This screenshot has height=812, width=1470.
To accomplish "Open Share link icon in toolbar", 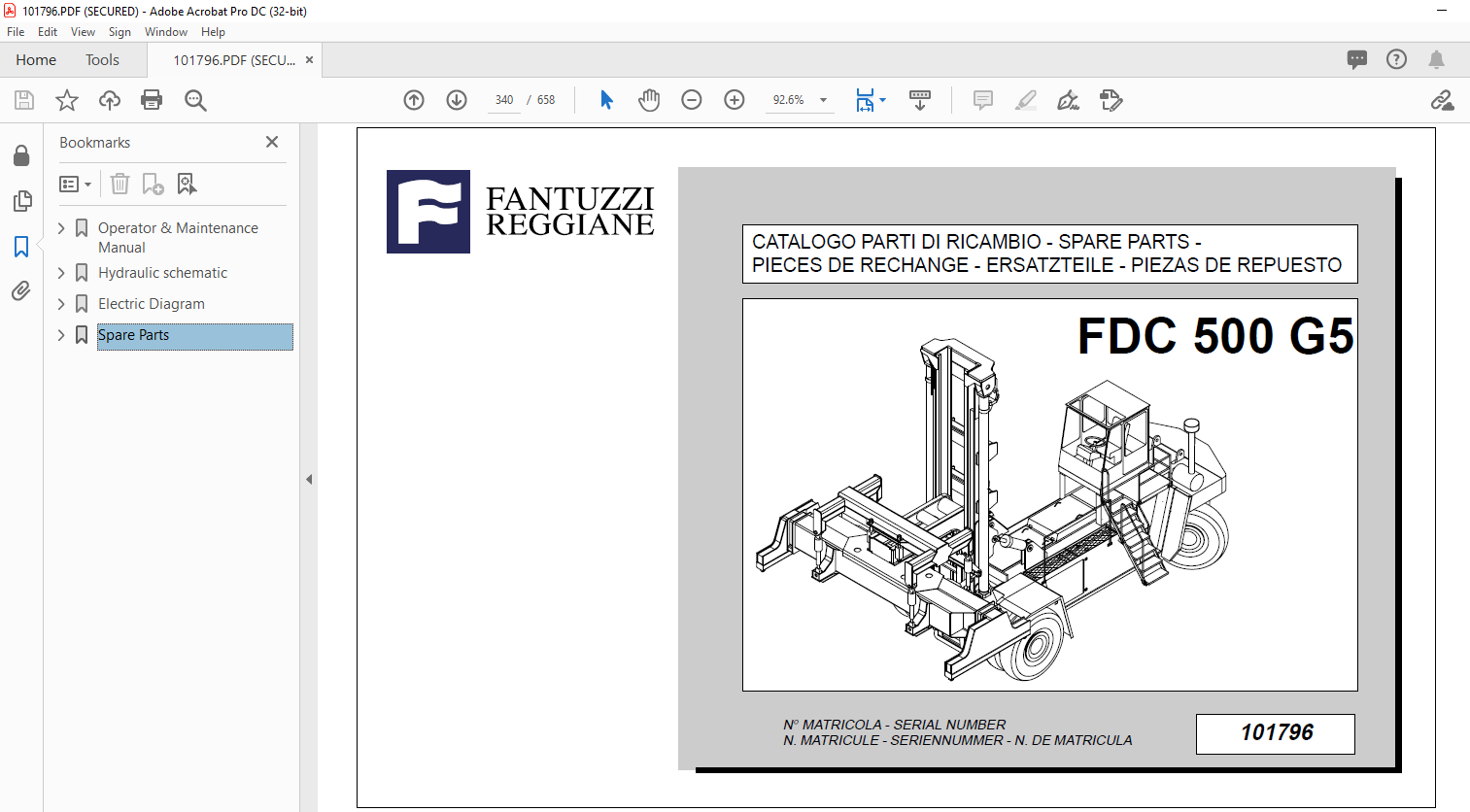I will click(1443, 100).
